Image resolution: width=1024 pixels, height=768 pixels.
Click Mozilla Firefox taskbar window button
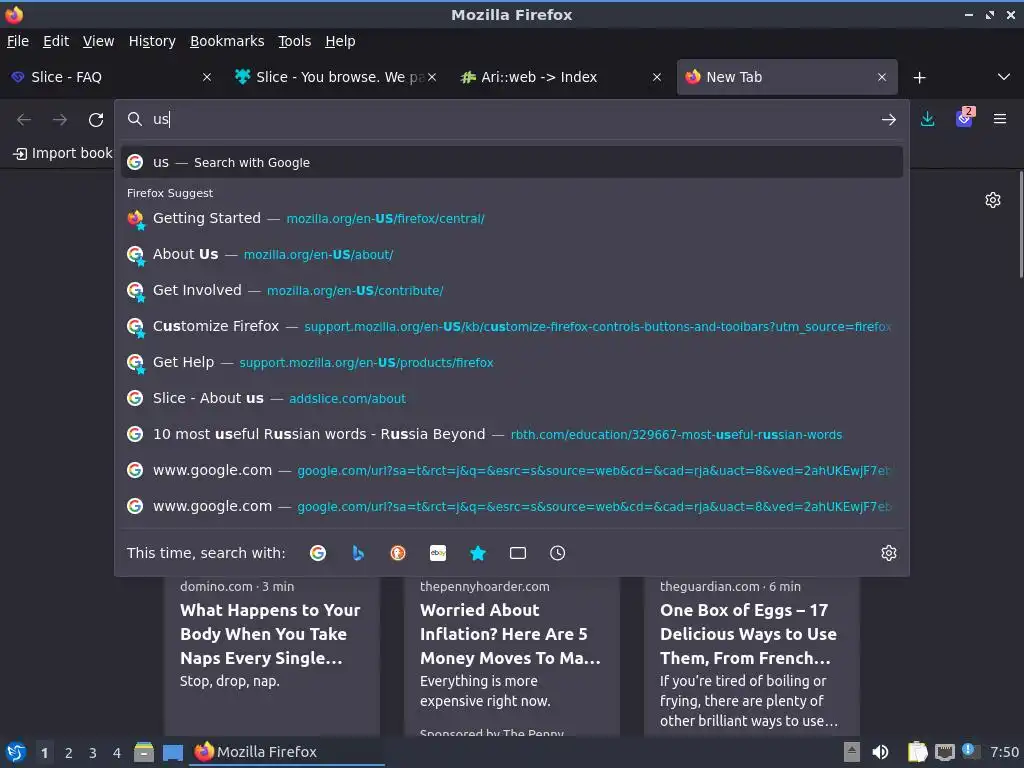(x=287, y=752)
